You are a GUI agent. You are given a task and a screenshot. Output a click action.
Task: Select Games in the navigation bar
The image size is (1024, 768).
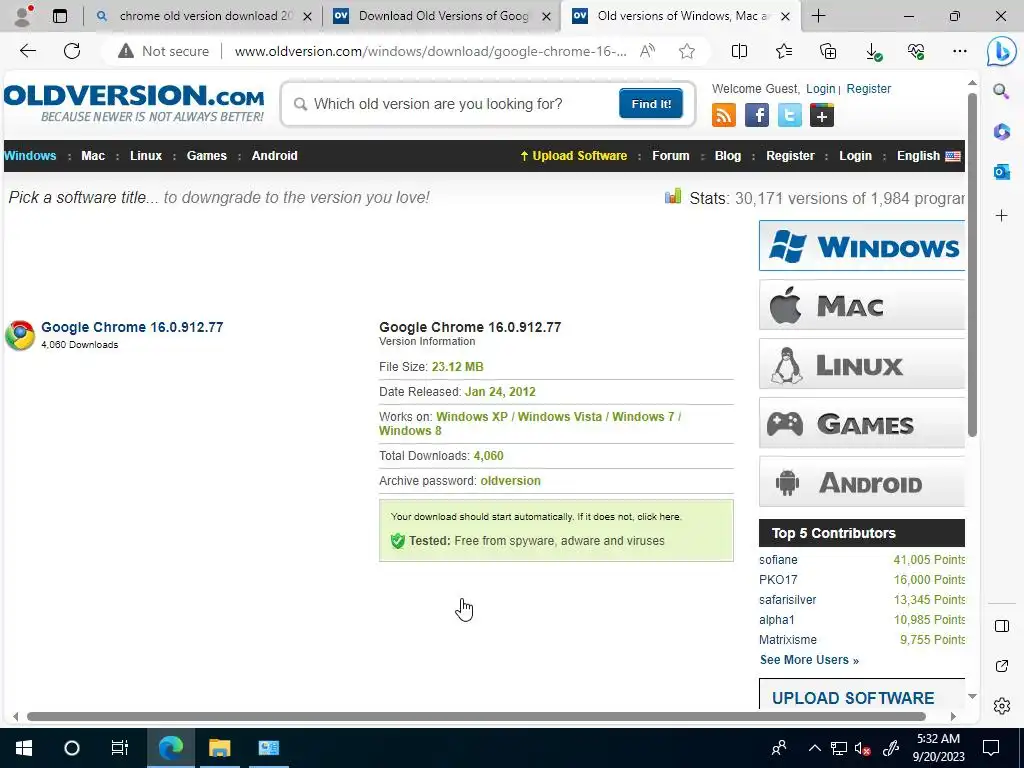tap(206, 155)
